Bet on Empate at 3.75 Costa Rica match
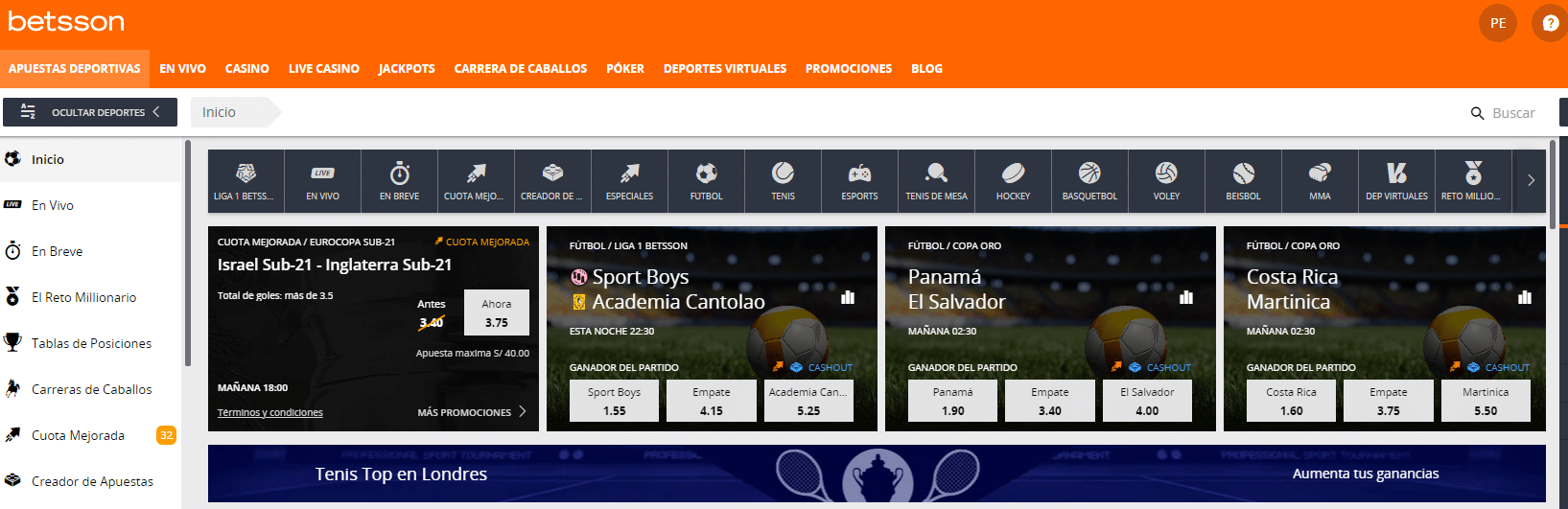This screenshot has width=1568, height=509. point(1389,401)
